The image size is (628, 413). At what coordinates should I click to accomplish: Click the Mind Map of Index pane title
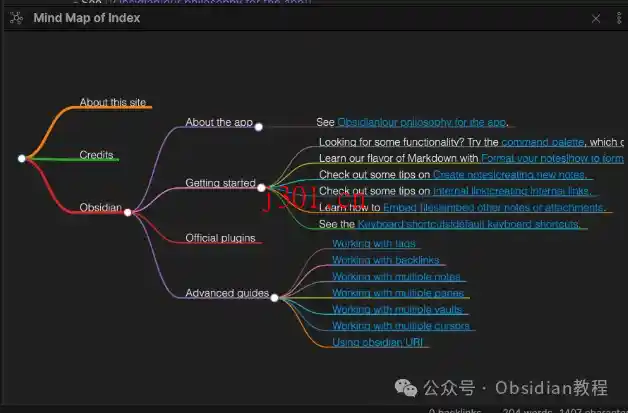(87, 18)
